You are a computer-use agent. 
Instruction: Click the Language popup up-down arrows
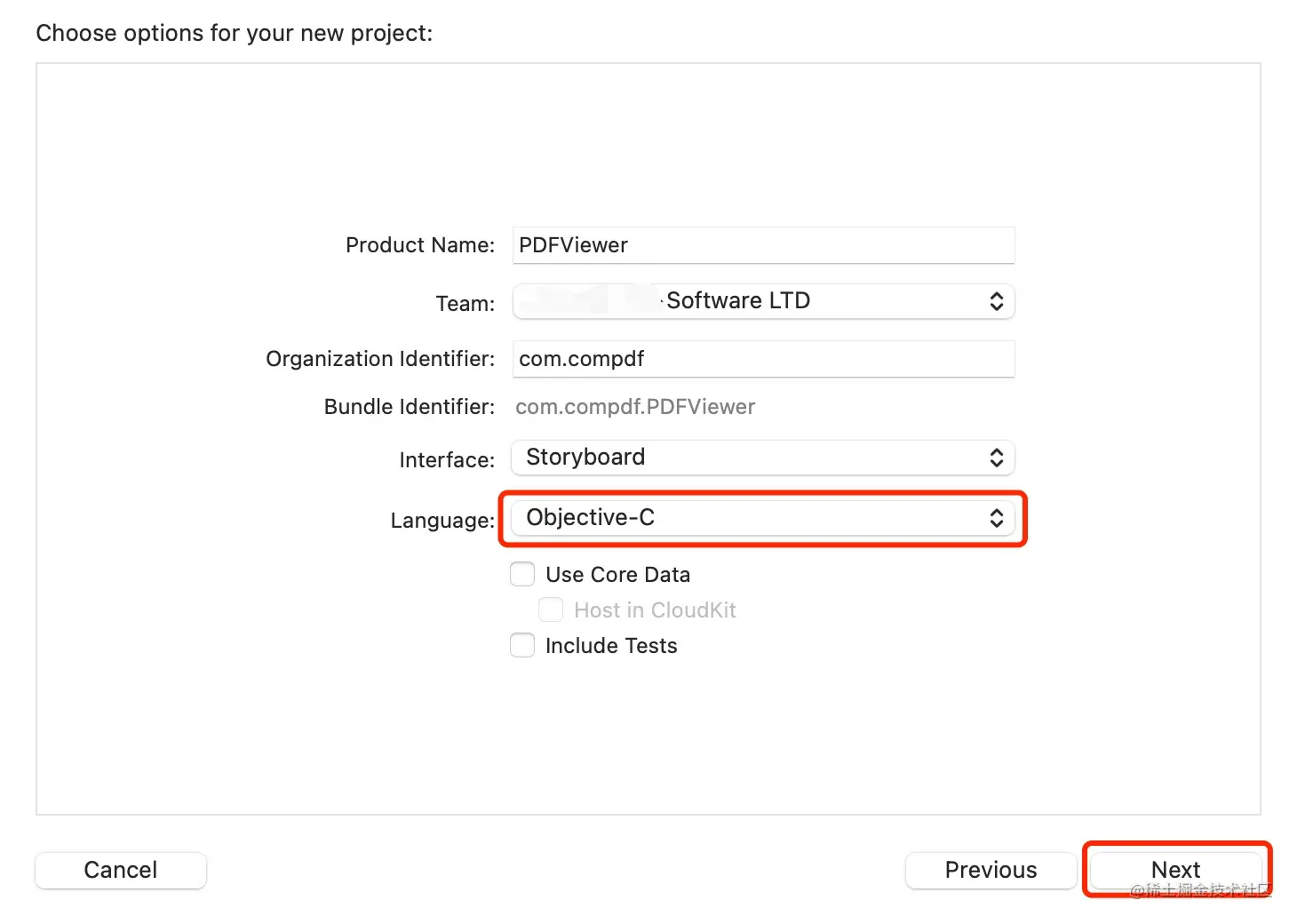point(997,518)
